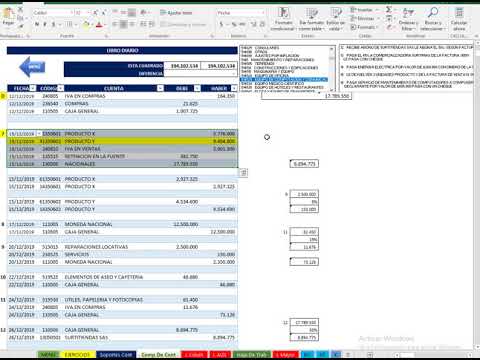Open Ordenar y filtrar menu
The image size is (480, 360).
[x=408, y=18]
